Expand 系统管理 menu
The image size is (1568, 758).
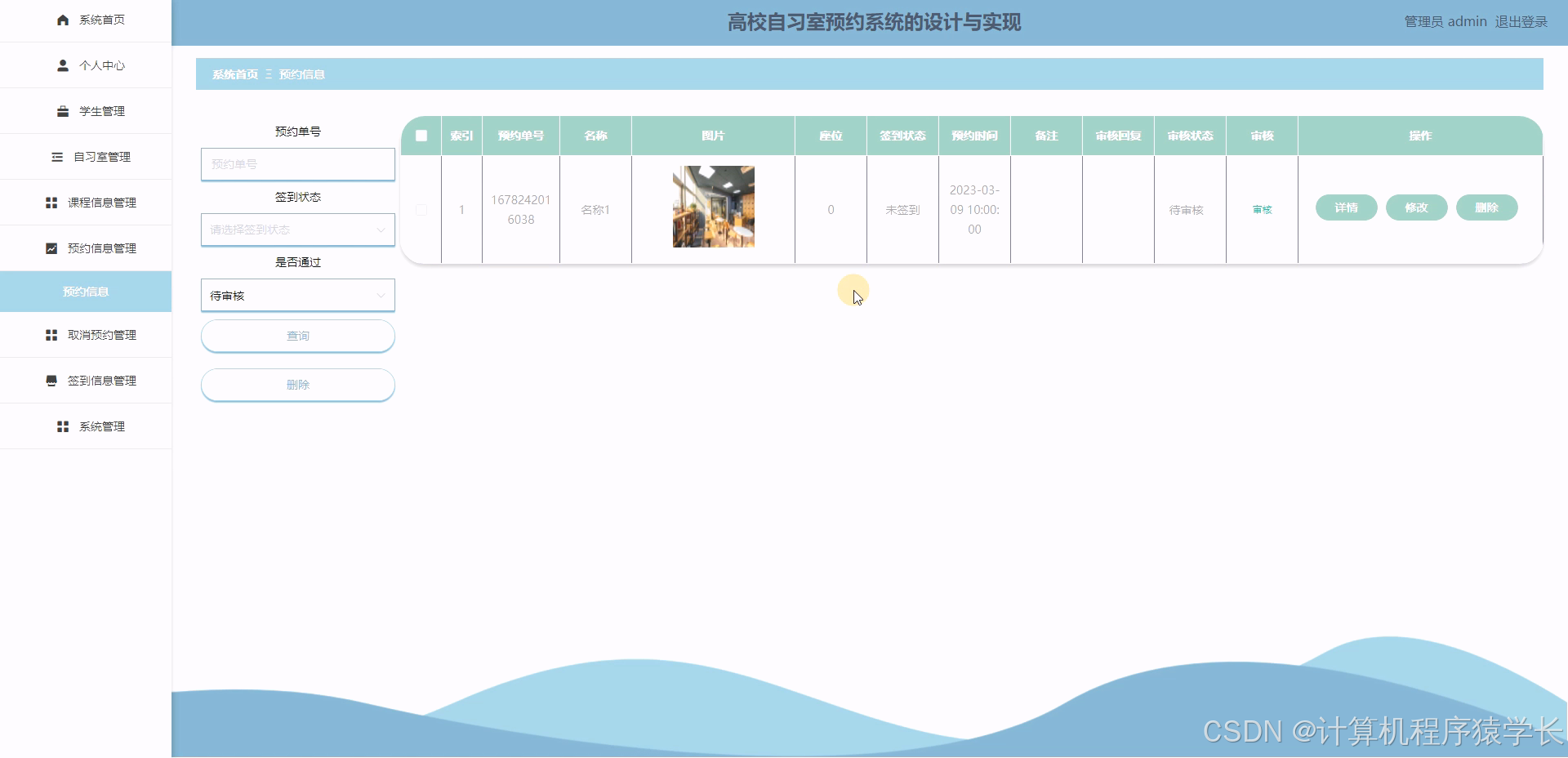pyautogui.click(x=86, y=426)
